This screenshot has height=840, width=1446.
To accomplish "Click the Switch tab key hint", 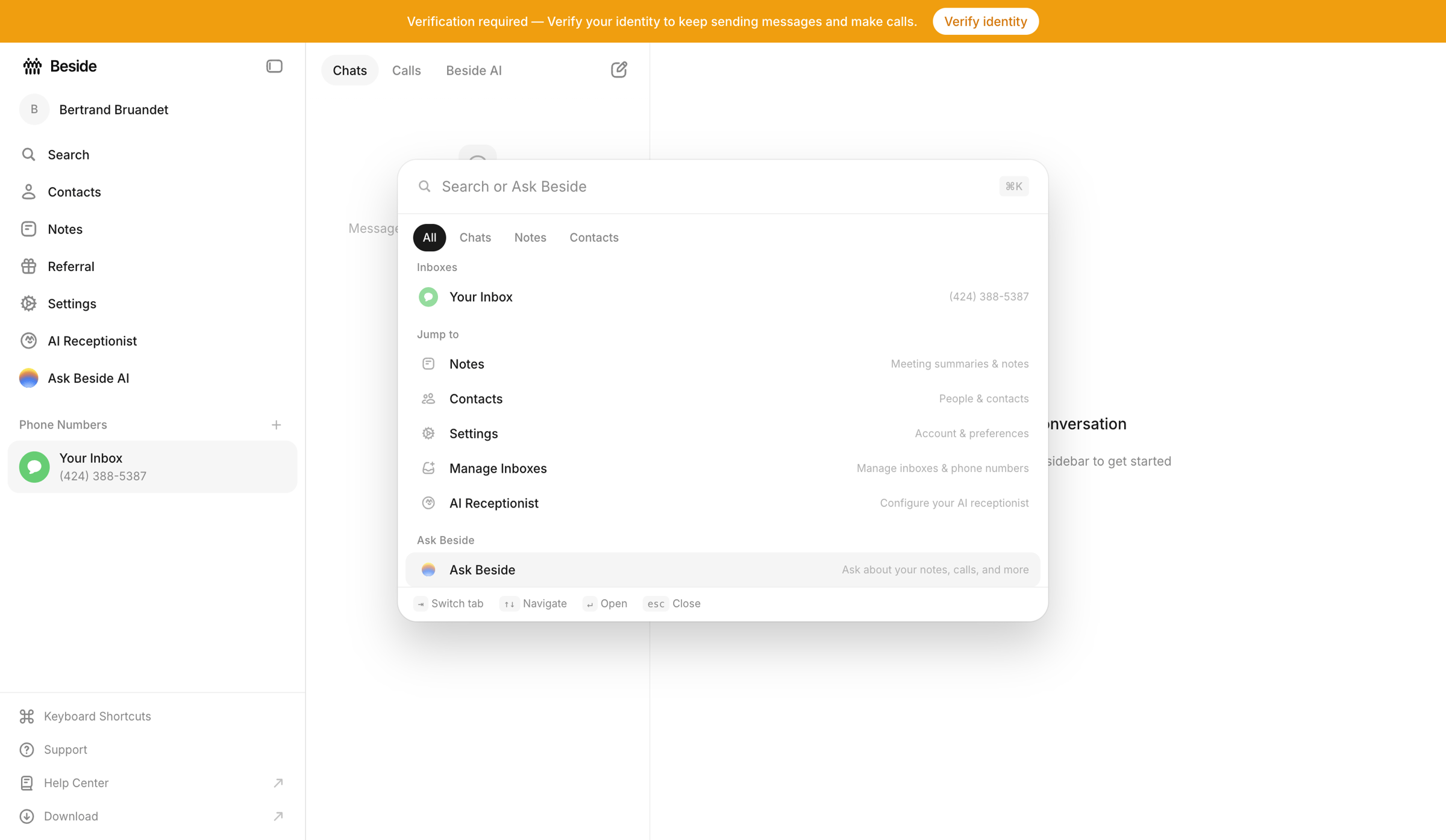I will 449,604.
